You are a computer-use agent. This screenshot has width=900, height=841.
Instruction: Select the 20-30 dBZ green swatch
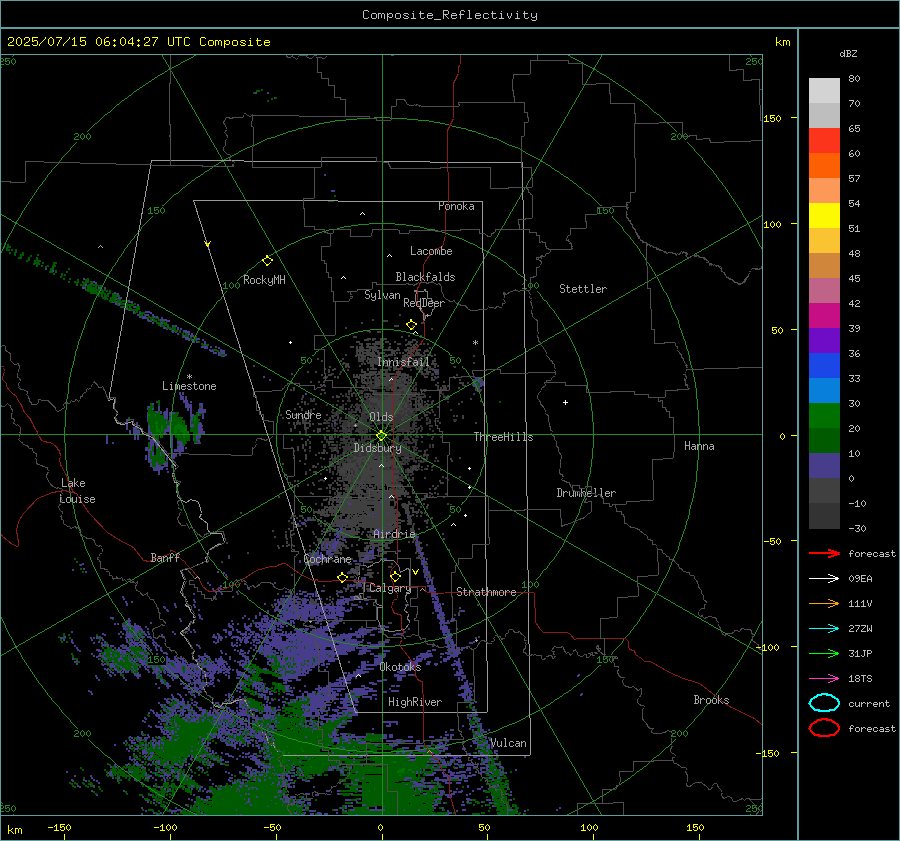click(824, 416)
